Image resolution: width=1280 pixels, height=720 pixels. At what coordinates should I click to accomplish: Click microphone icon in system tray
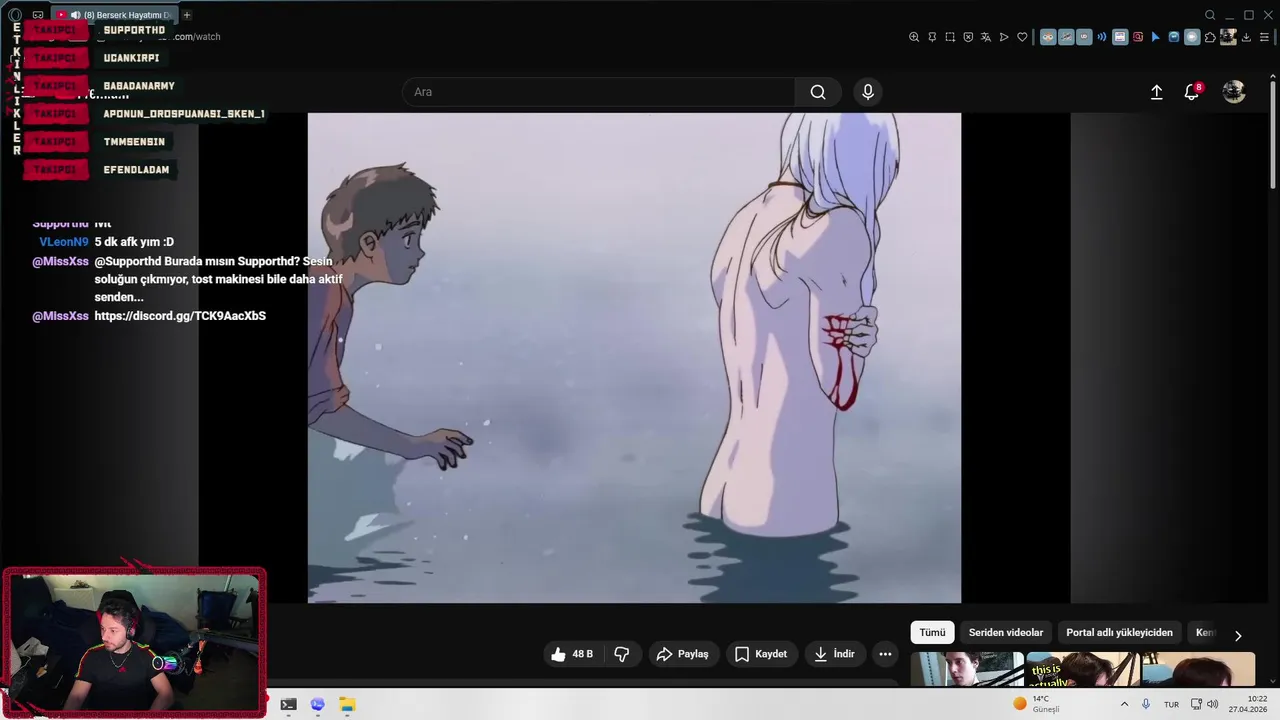(1146, 704)
